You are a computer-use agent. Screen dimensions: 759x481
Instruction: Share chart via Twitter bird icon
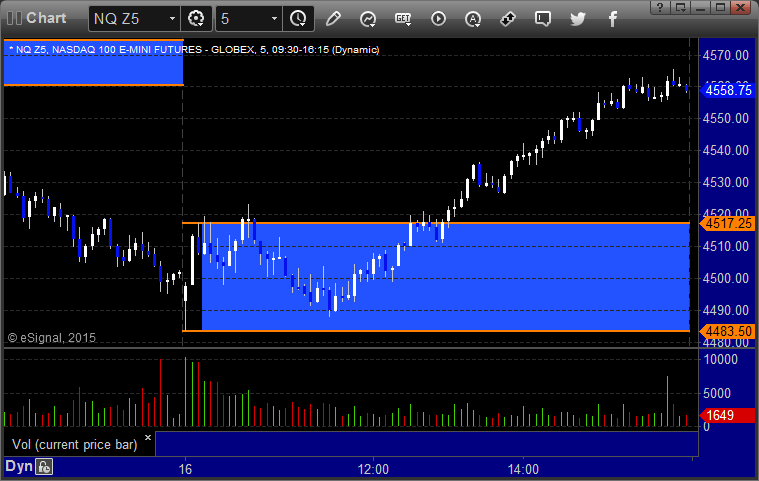coord(577,19)
